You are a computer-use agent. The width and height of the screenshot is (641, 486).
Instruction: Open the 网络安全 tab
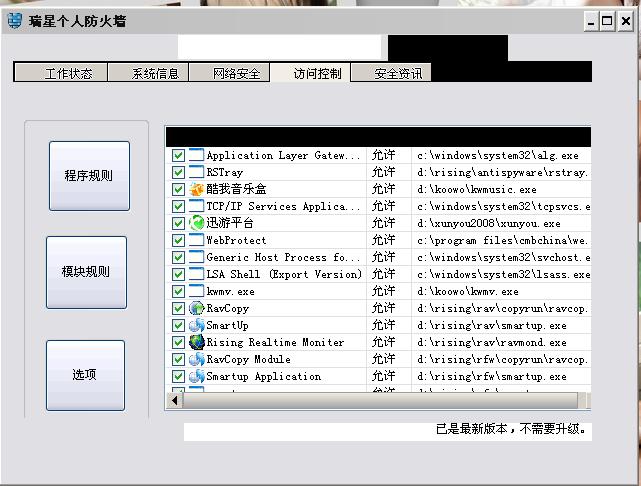(229, 73)
